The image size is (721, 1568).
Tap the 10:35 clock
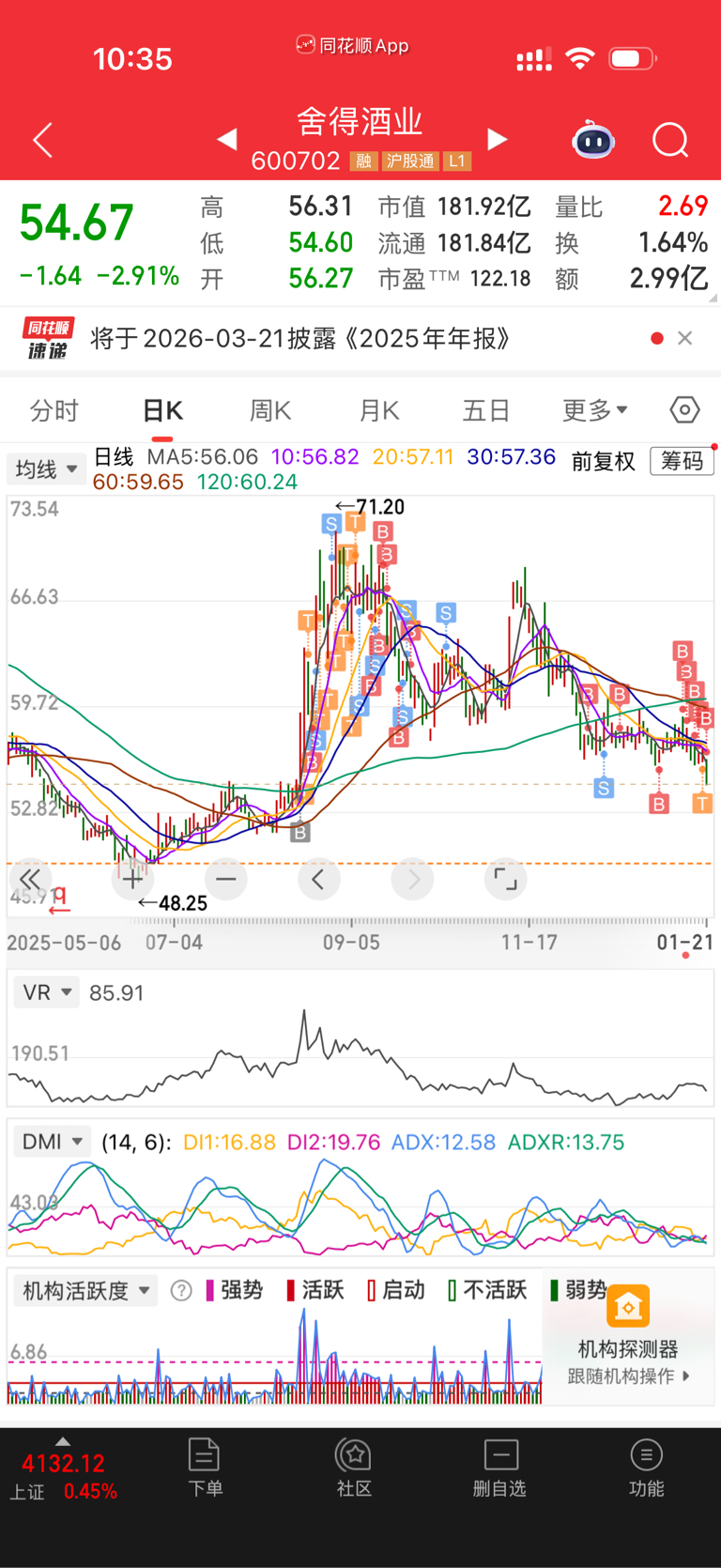(132, 59)
